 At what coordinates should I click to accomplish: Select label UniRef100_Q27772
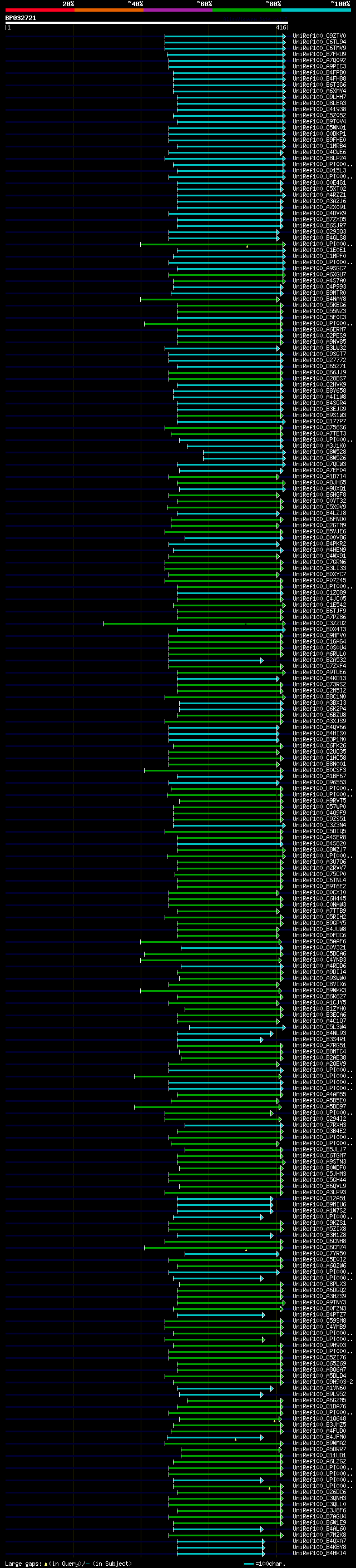pos(319,360)
